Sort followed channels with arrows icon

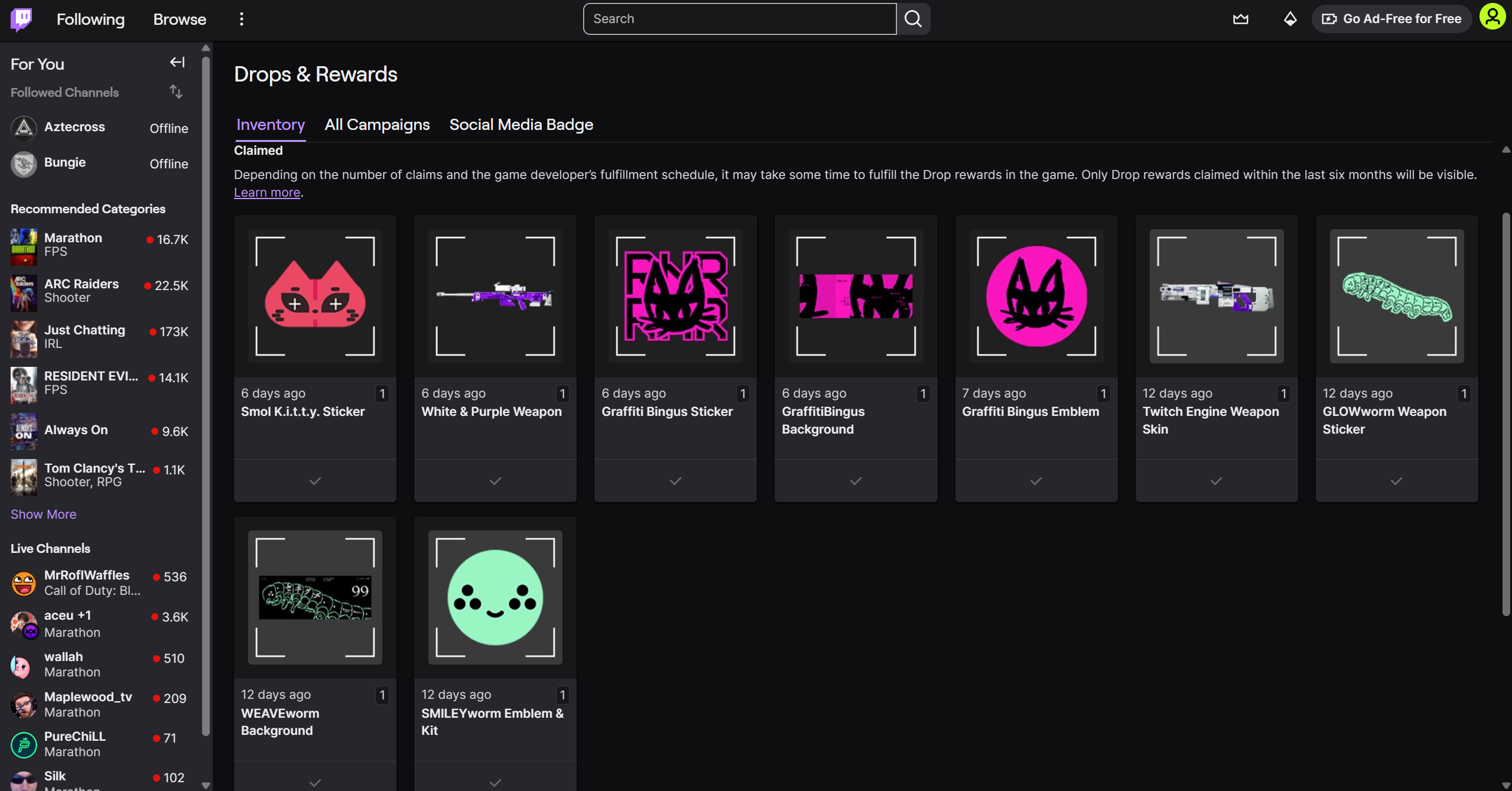tap(175, 92)
